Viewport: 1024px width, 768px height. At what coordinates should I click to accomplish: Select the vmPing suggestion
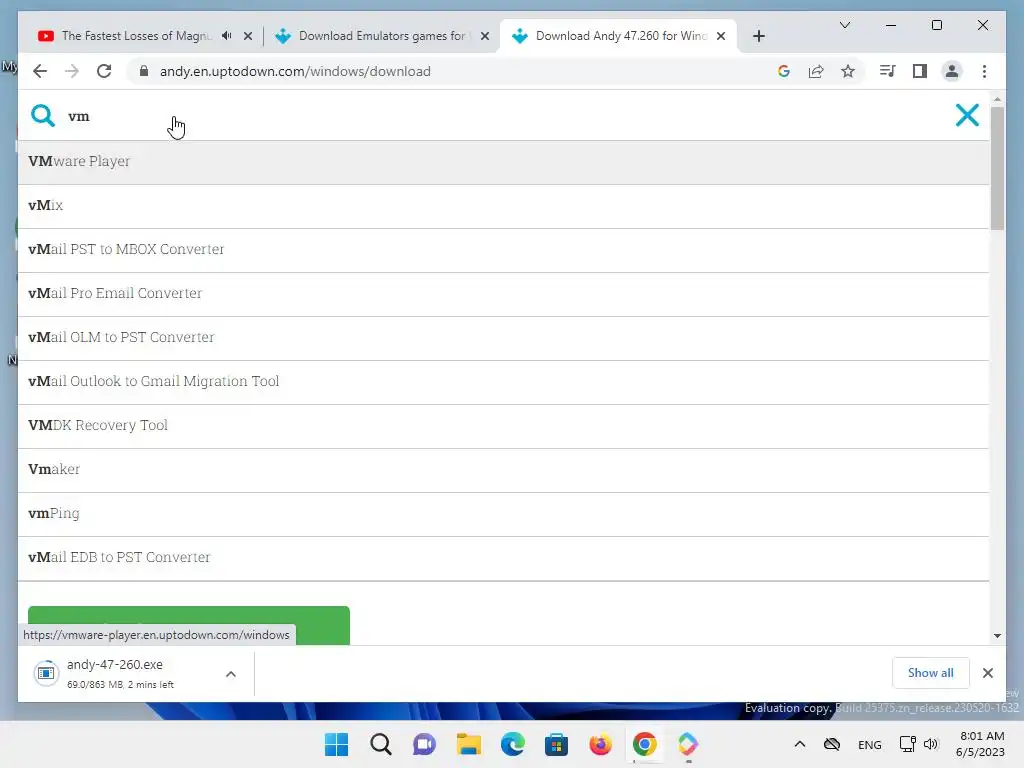click(x=503, y=513)
